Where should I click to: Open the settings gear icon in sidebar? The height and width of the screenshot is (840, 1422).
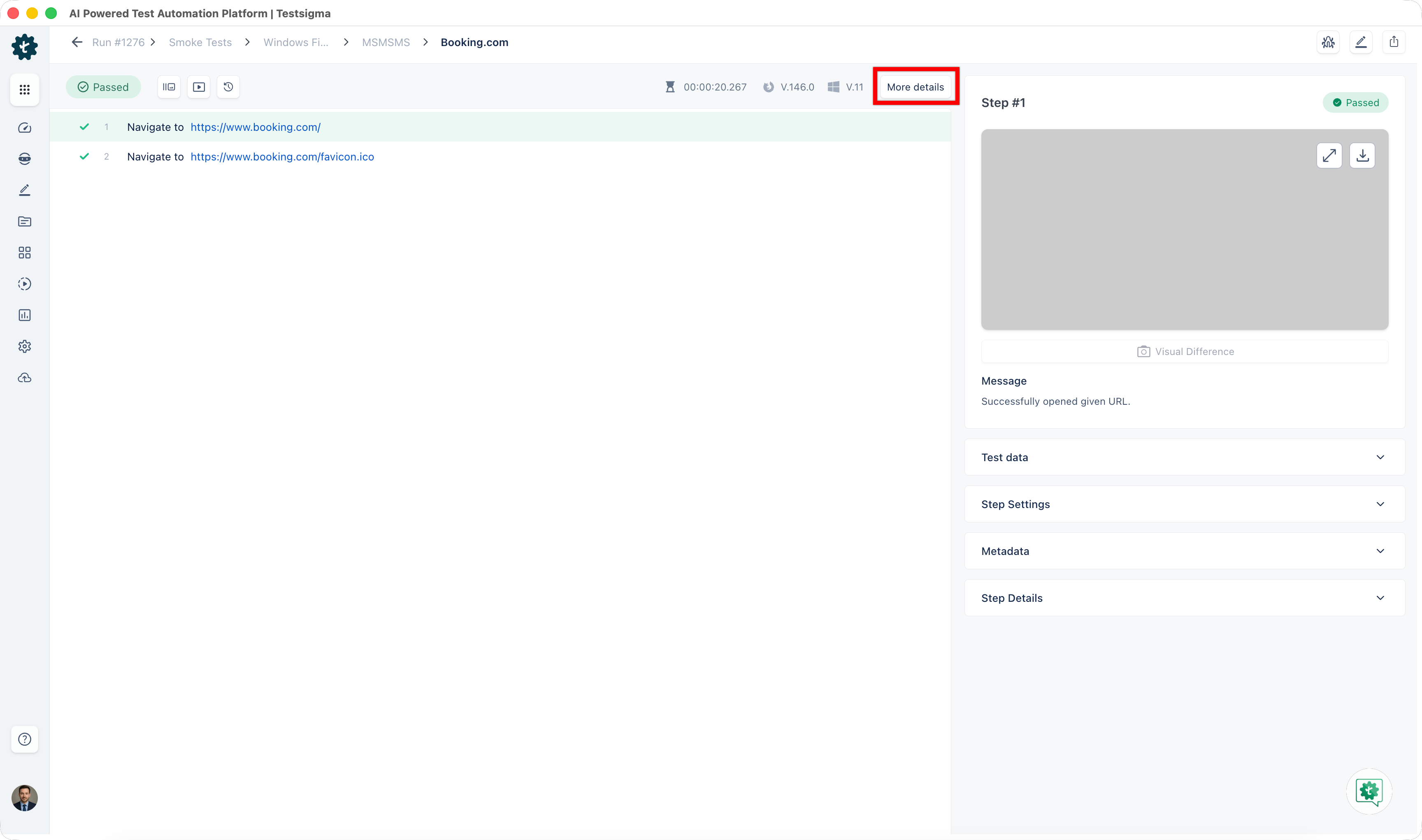24,346
